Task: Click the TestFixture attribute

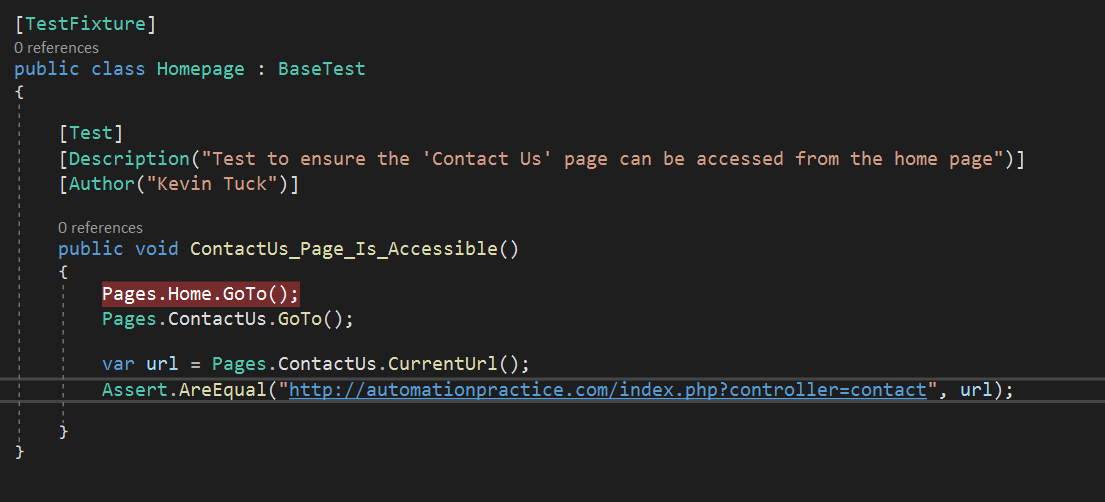Action: pos(85,24)
